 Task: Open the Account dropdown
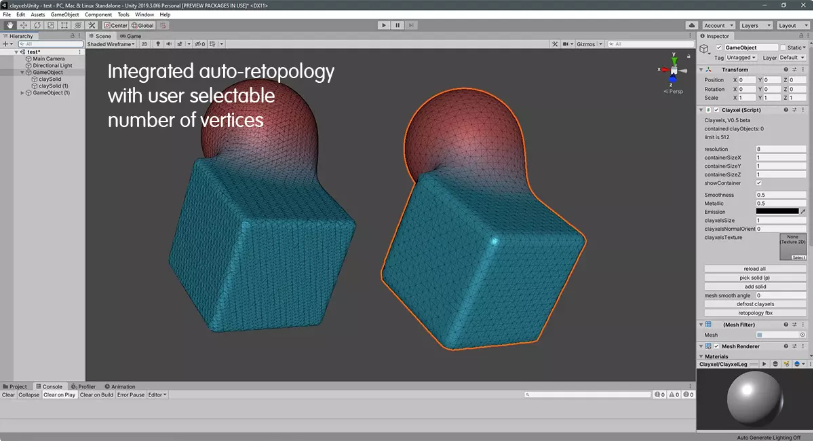[718, 25]
